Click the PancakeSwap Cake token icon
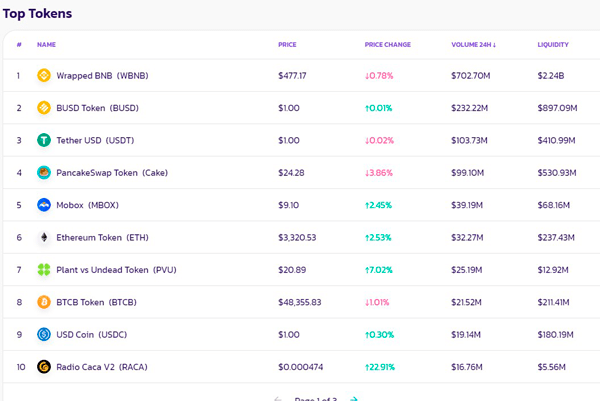The image size is (600, 401). 44,173
